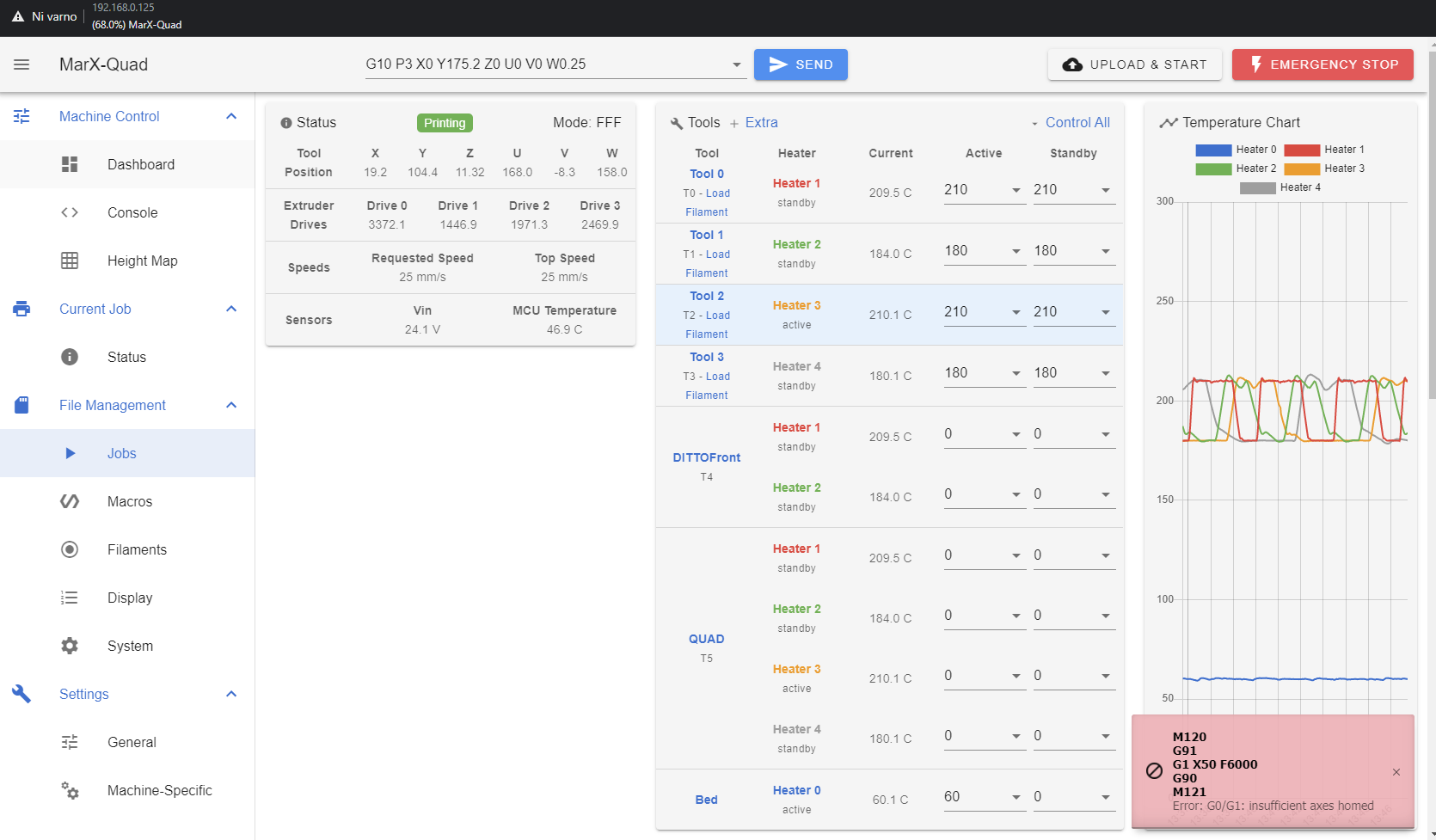Click the Tool 0 link
This screenshot has height=840, width=1436.
707,174
